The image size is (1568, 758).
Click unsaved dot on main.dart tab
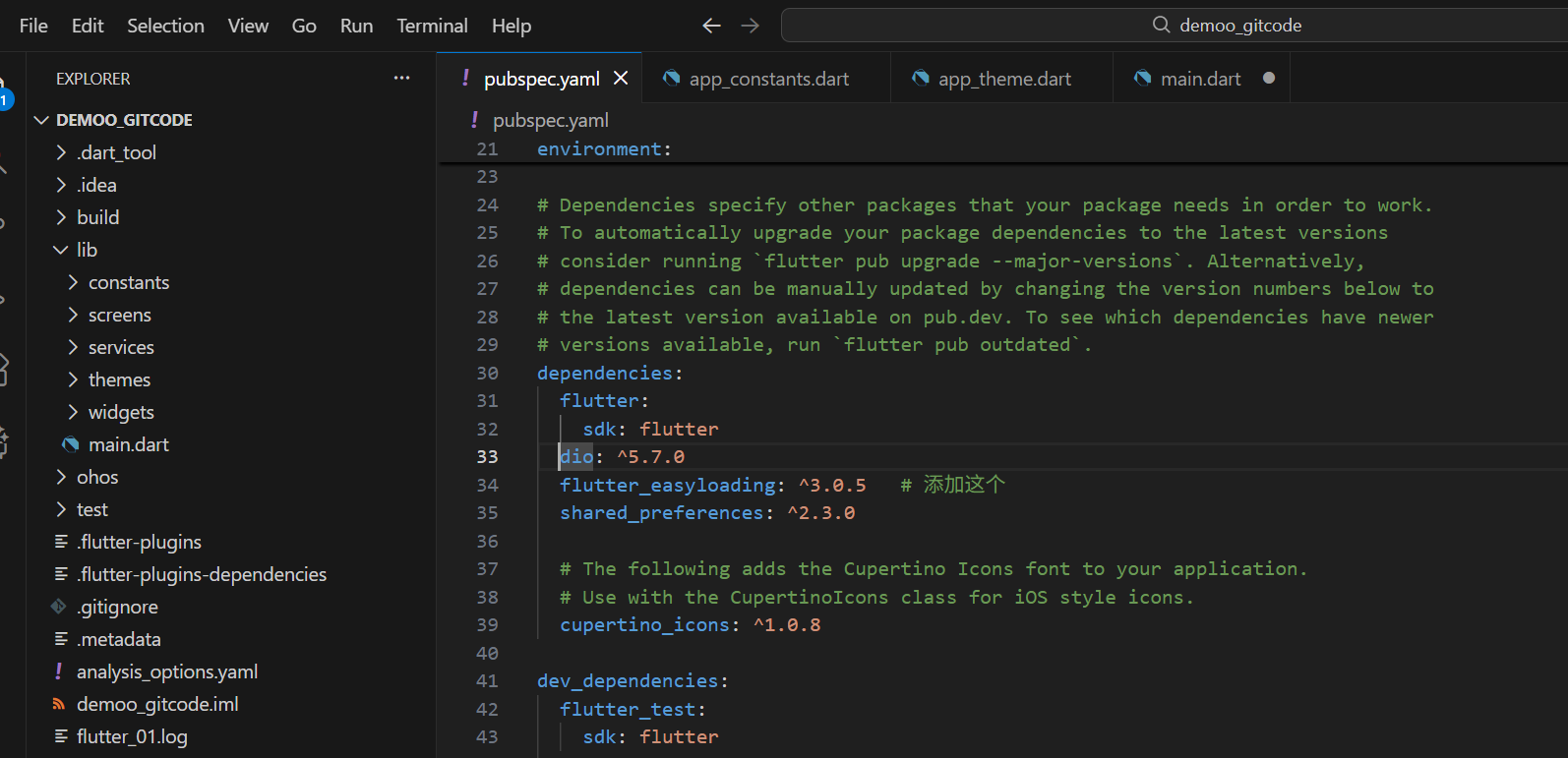[1269, 78]
